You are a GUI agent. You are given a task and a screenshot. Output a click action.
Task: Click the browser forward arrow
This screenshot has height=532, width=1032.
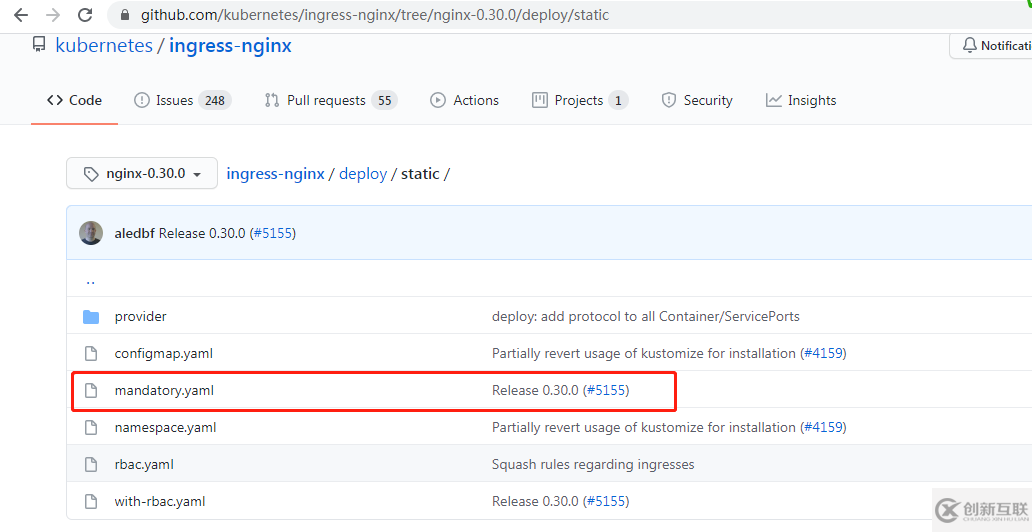pyautogui.click(x=53, y=15)
